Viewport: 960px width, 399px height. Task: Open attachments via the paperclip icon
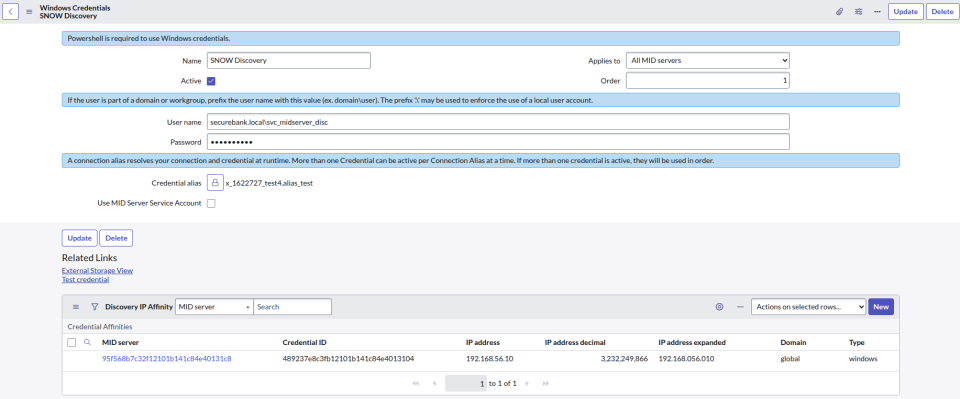pos(839,12)
